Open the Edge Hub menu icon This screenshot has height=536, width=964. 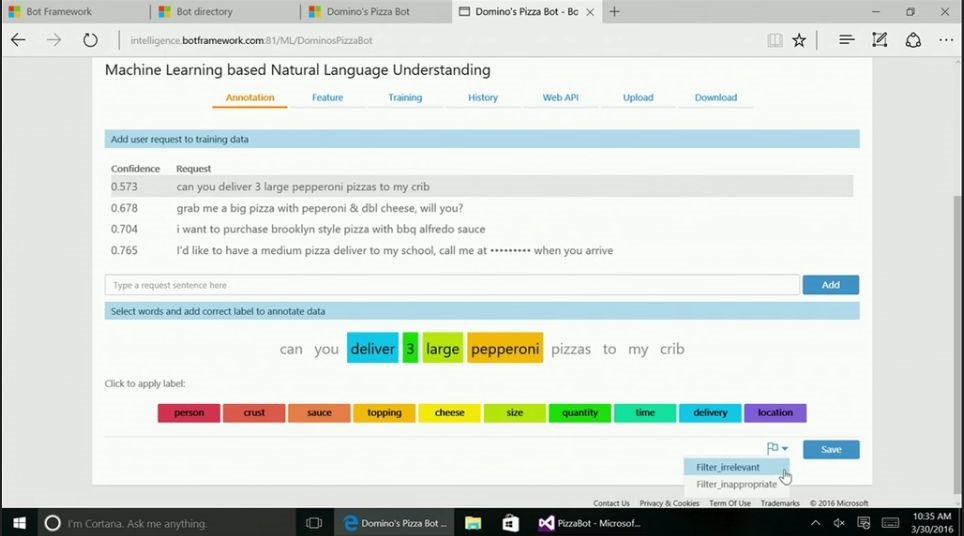[846, 40]
